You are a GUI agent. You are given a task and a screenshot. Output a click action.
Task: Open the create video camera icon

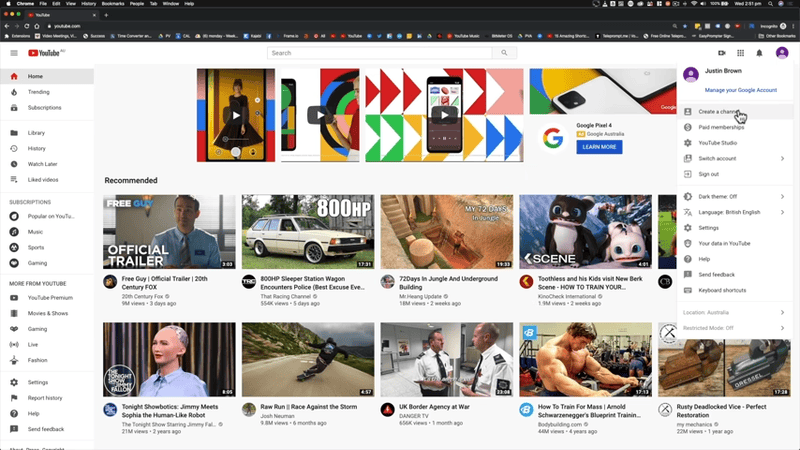721,53
